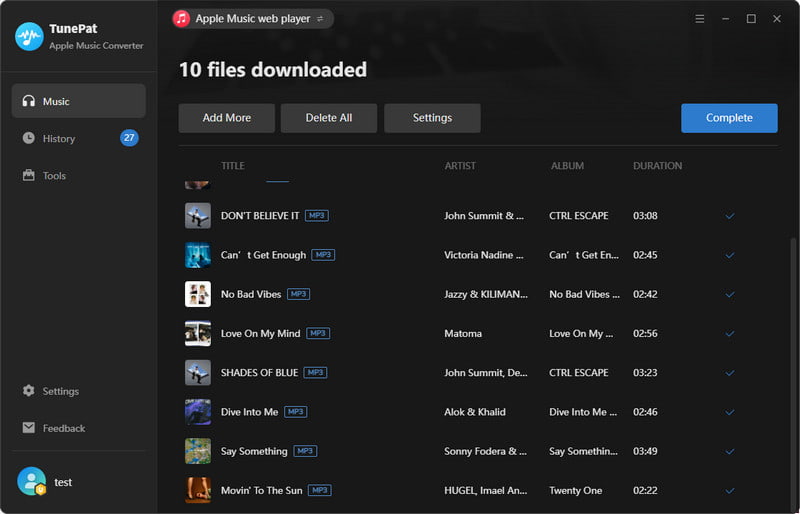
Task: Click the TITLE column header
Action: 233,166
